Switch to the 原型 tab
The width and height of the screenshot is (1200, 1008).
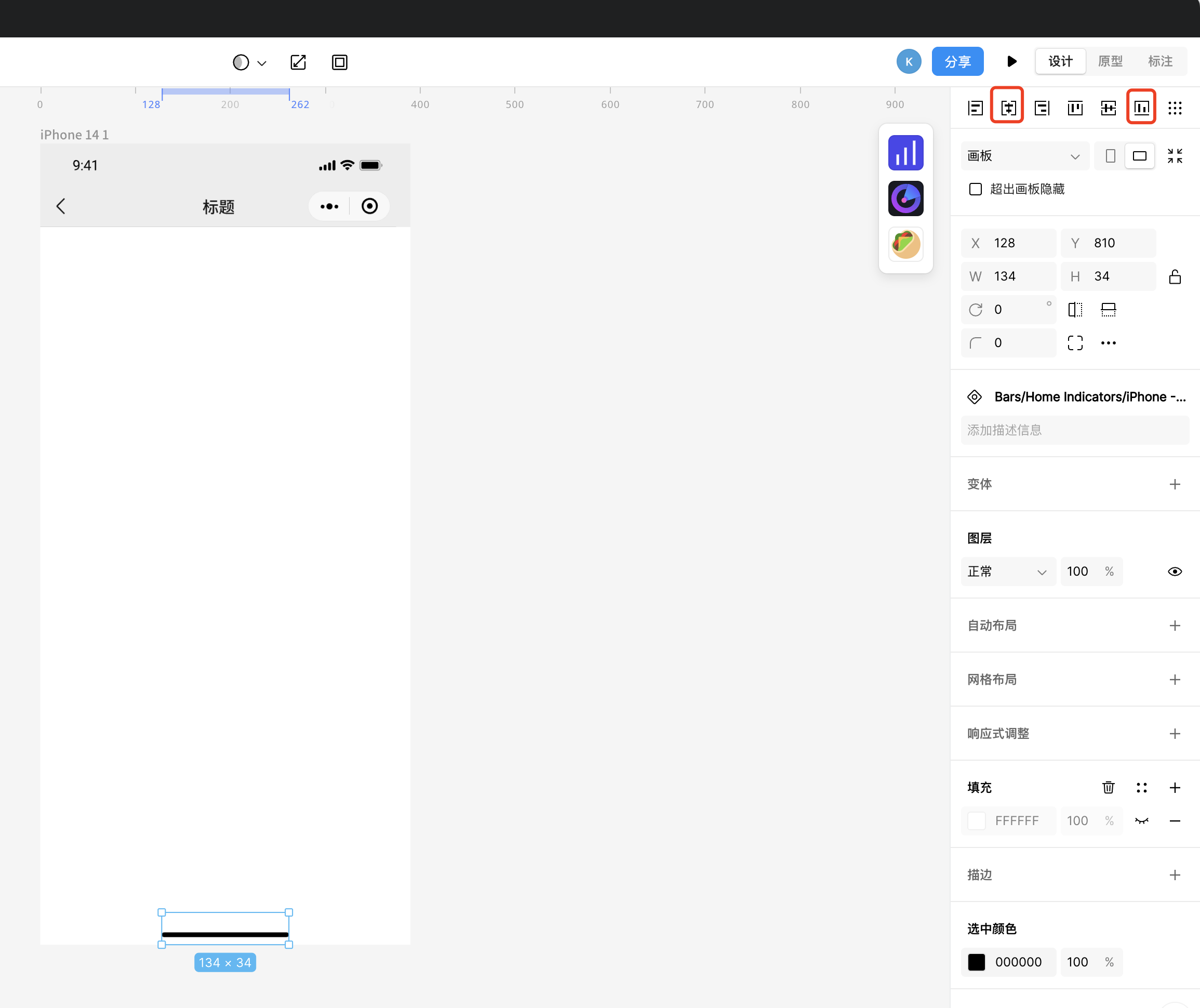[1110, 61]
